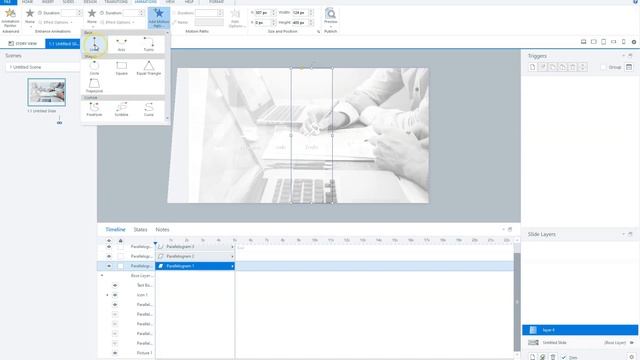Screen dimensions: 640x360
Task: Add a new slide layer
Action: coord(532,357)
